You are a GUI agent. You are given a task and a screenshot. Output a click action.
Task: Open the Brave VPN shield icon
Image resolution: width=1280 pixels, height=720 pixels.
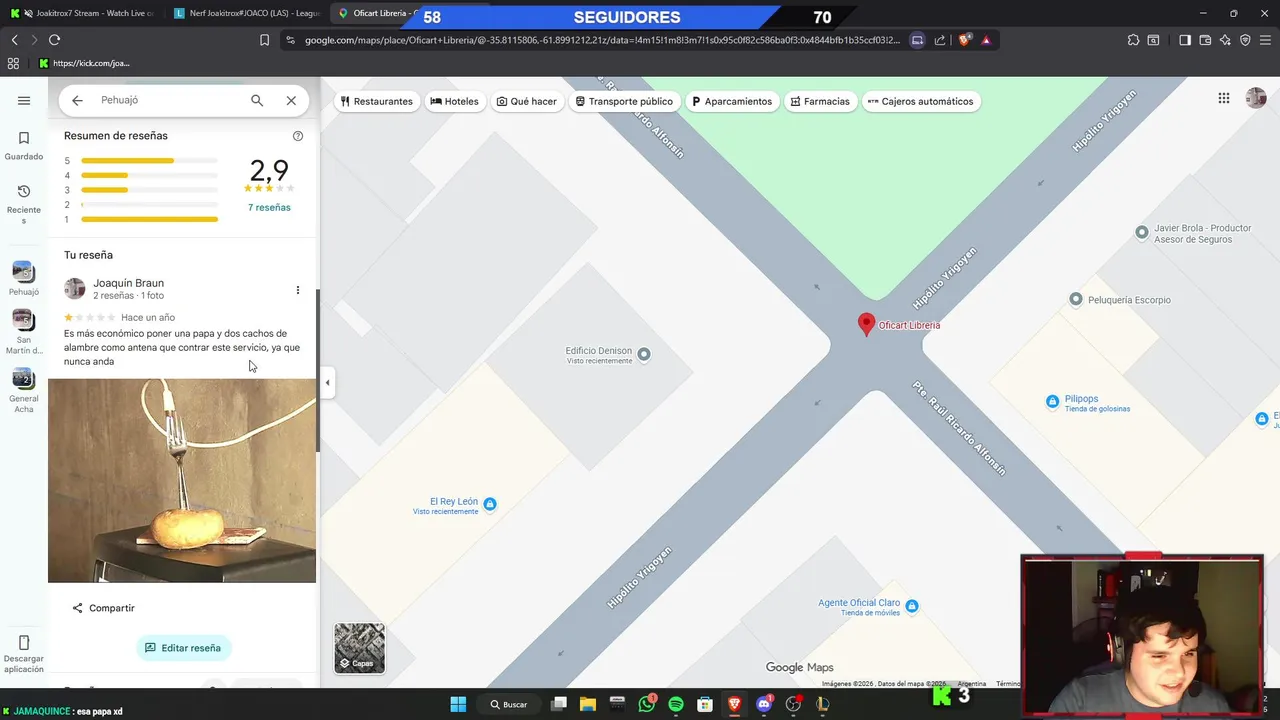(x=1245, y=40)
